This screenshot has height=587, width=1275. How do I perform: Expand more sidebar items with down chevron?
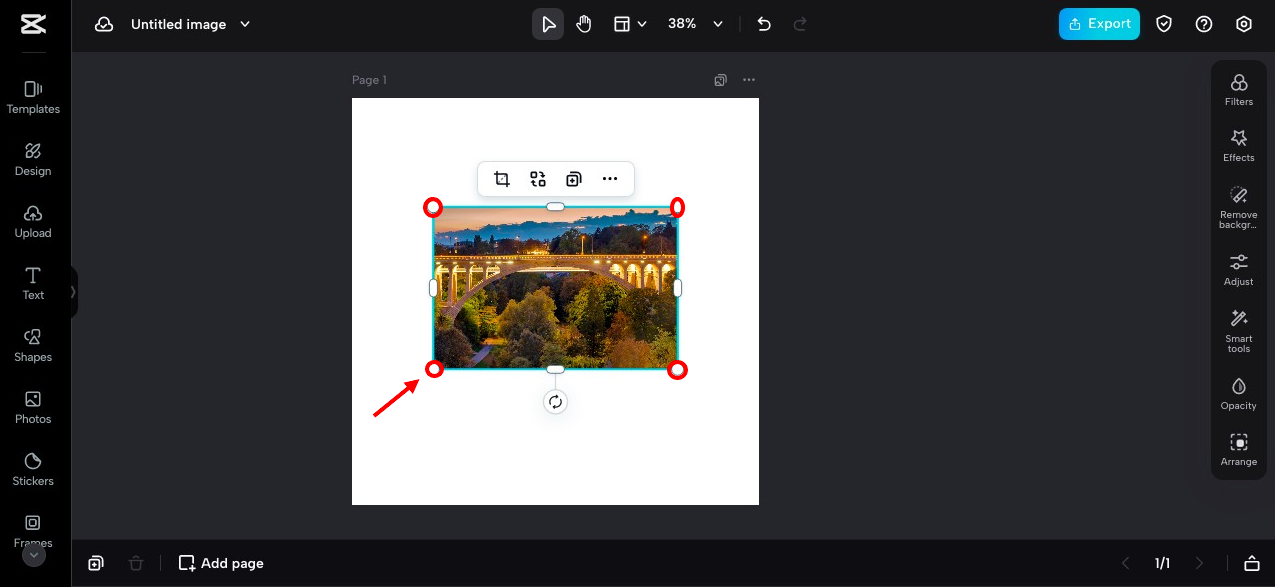(x=34, y=555)
